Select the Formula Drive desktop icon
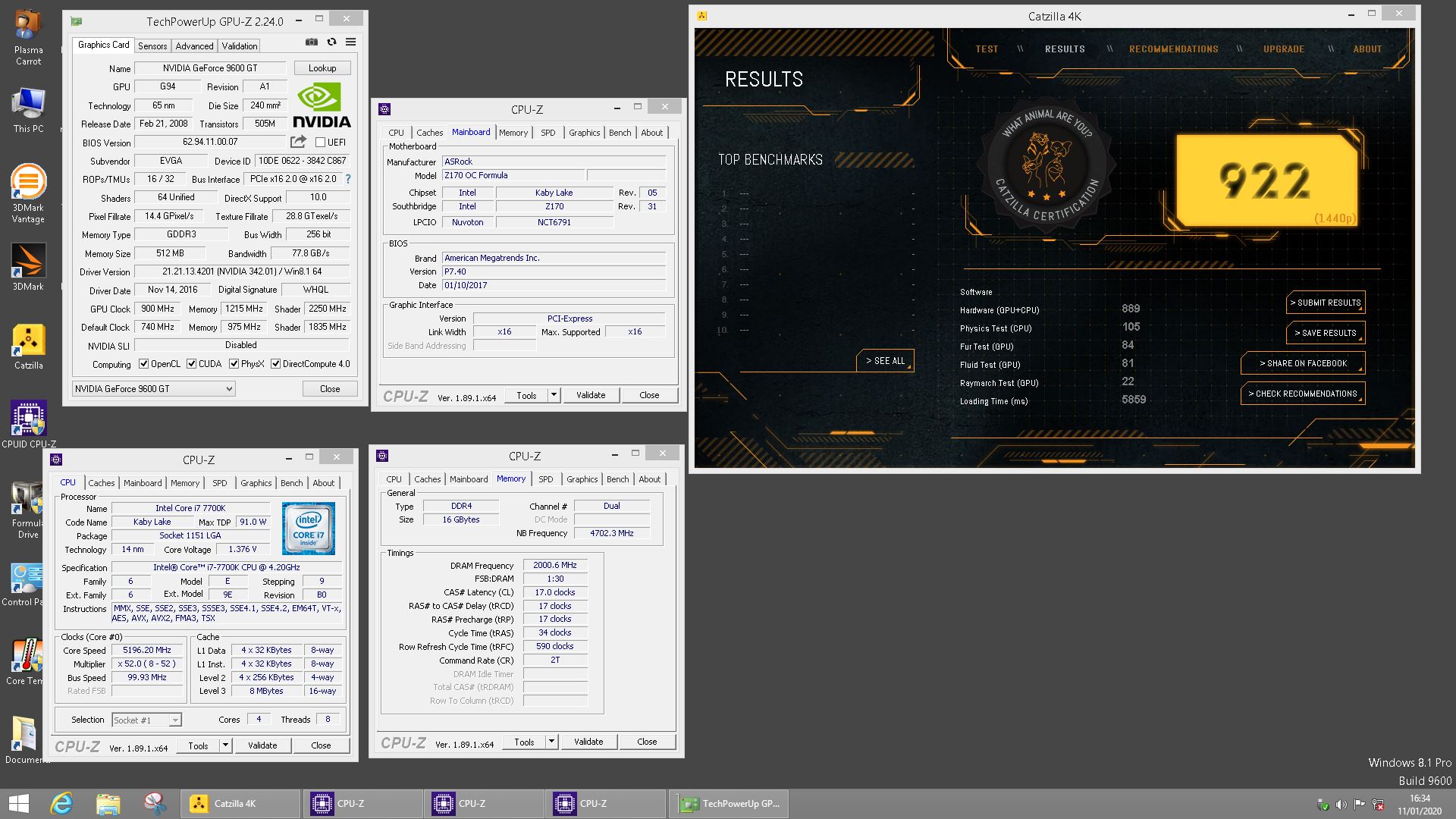Image resolution: width=1456 pixels, height=819 pixels. tap(28, 510)
